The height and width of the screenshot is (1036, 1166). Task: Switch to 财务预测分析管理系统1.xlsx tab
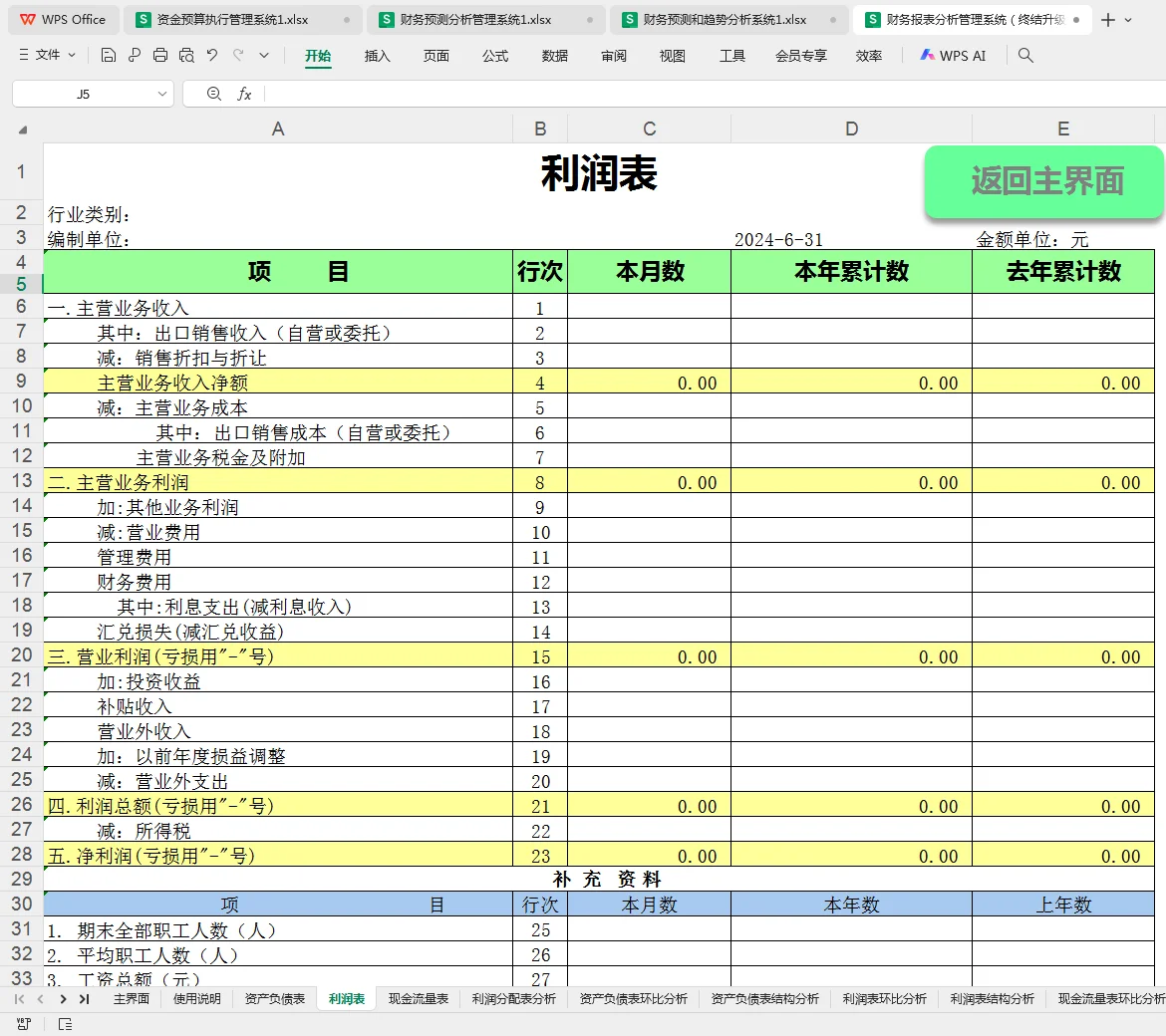[485, 20]
